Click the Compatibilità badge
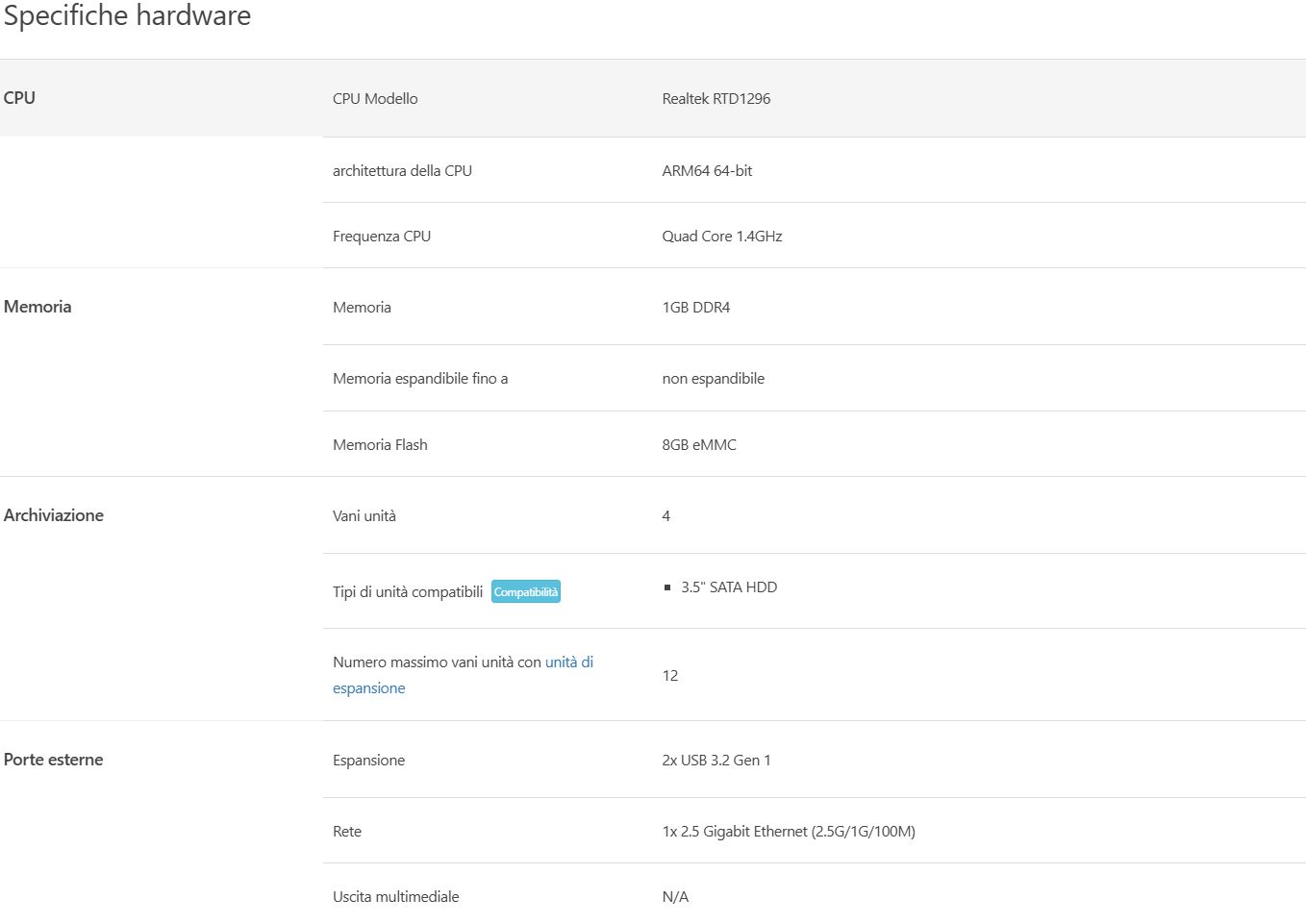The width and height of the screenshot is (1306, 924). (525, 591)
